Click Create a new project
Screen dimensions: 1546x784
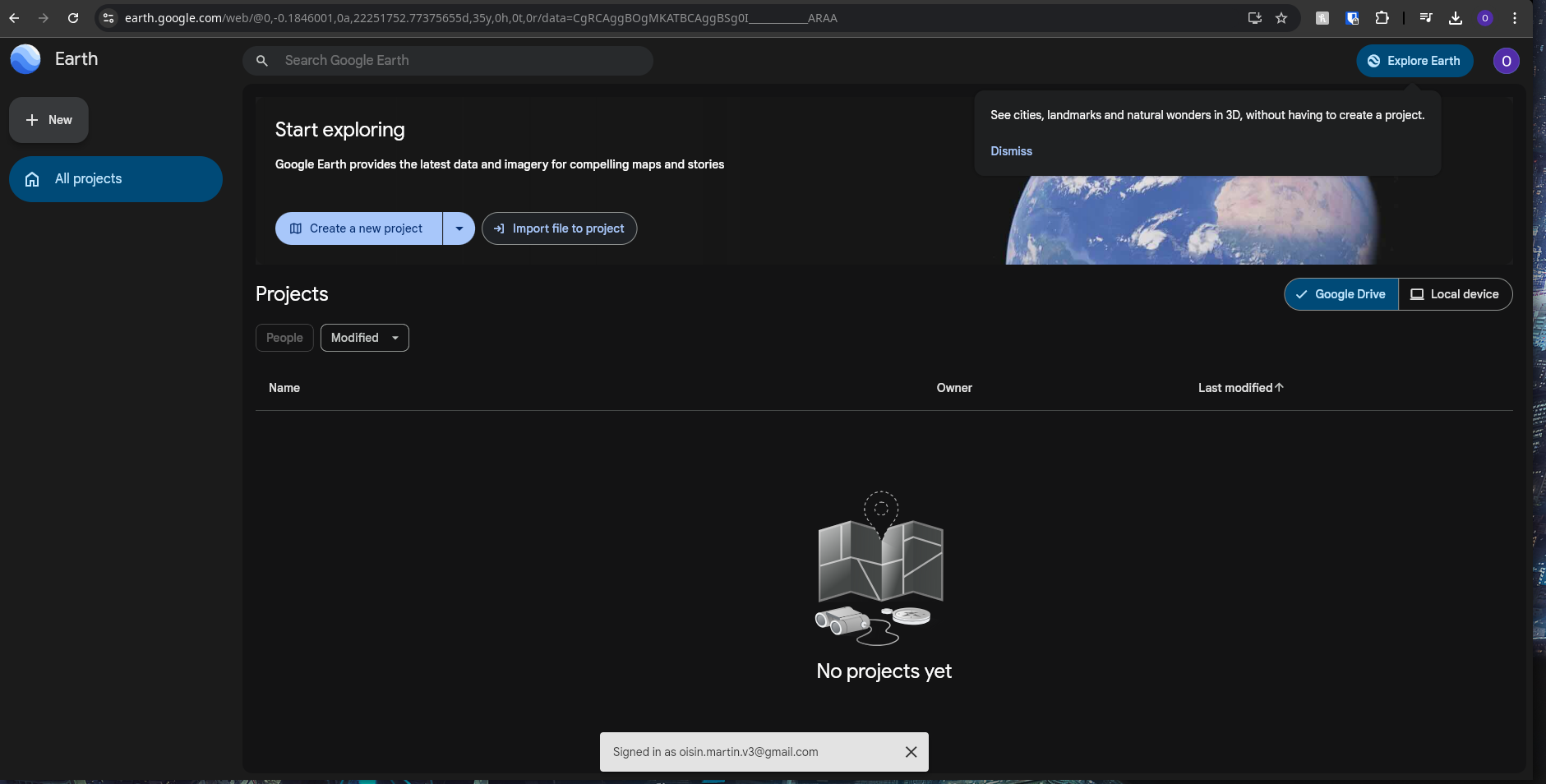pyautogui.click(x=358, y=228)
